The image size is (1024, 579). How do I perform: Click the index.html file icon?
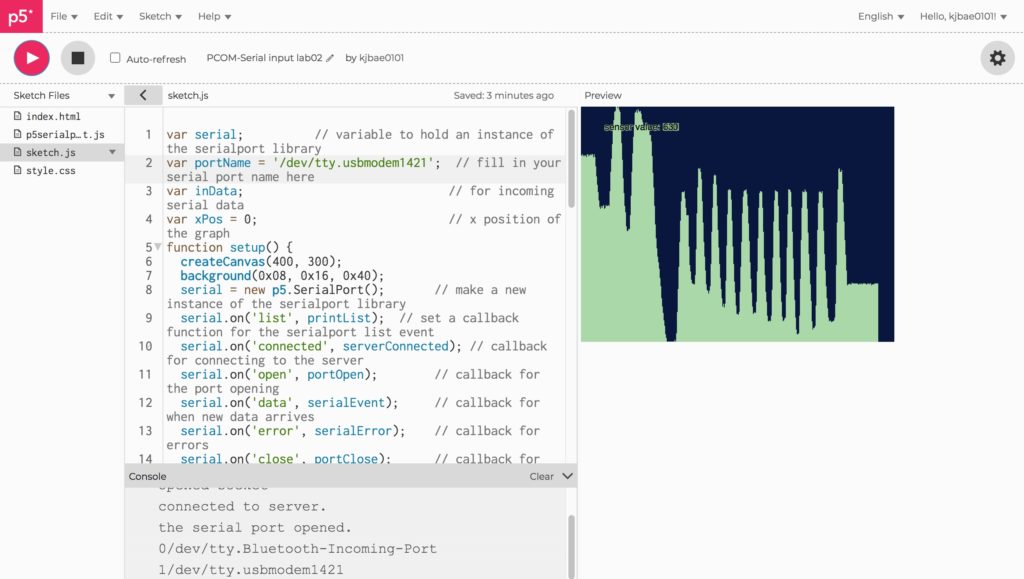(x=18, y=116)
